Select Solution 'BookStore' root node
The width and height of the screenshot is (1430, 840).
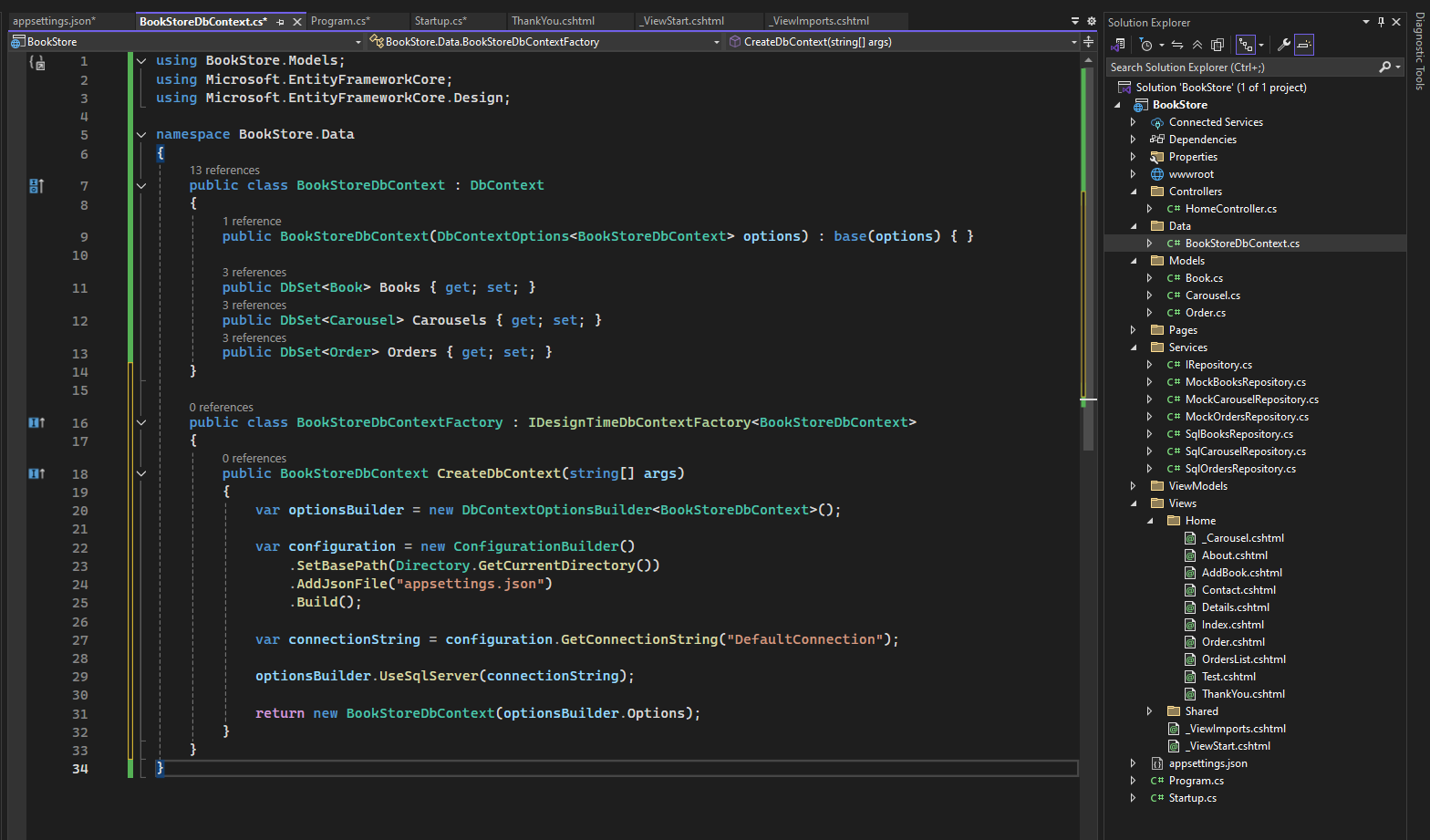1220,88
